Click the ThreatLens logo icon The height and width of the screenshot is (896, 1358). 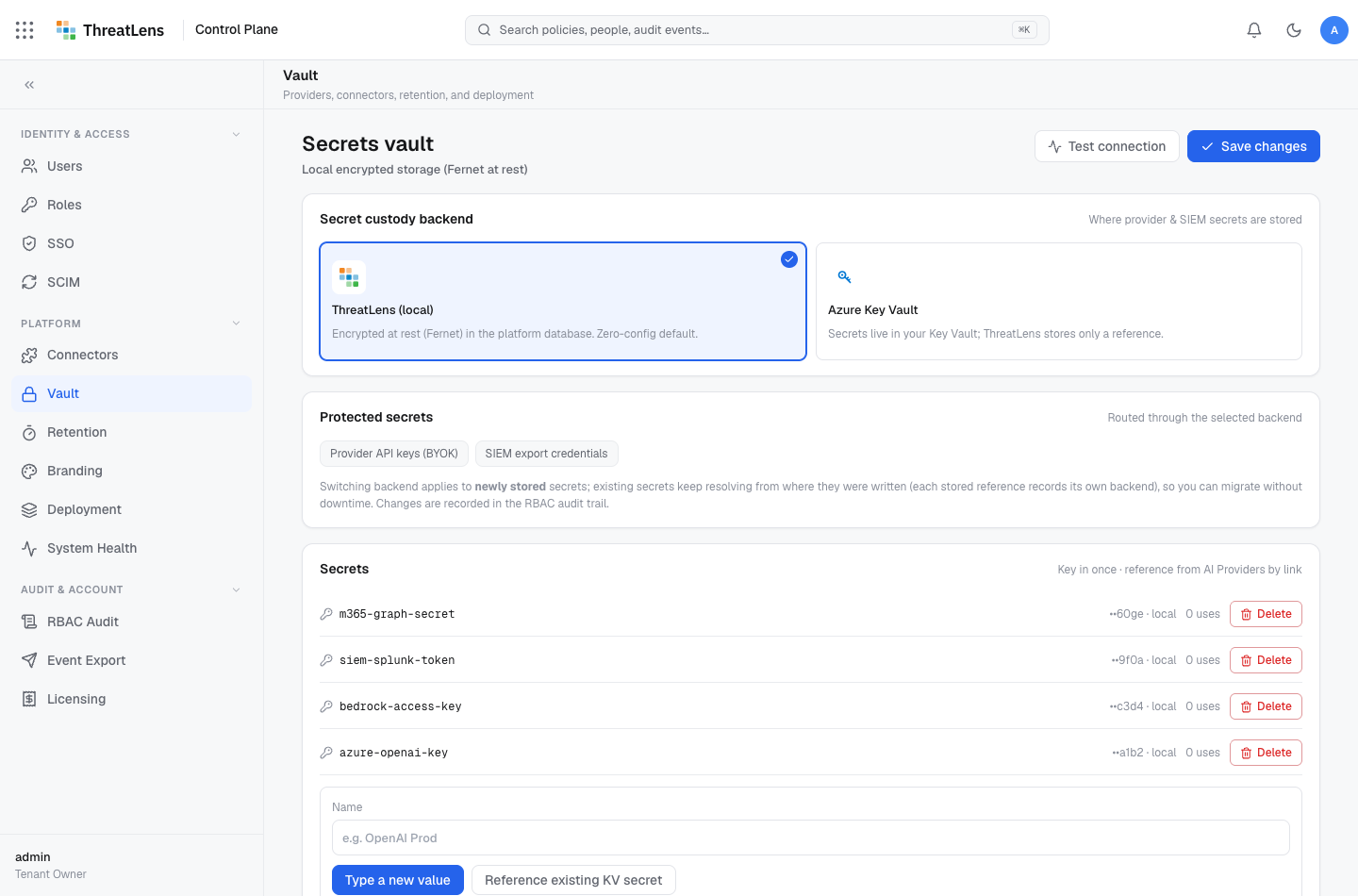click(x=66, y=30)
